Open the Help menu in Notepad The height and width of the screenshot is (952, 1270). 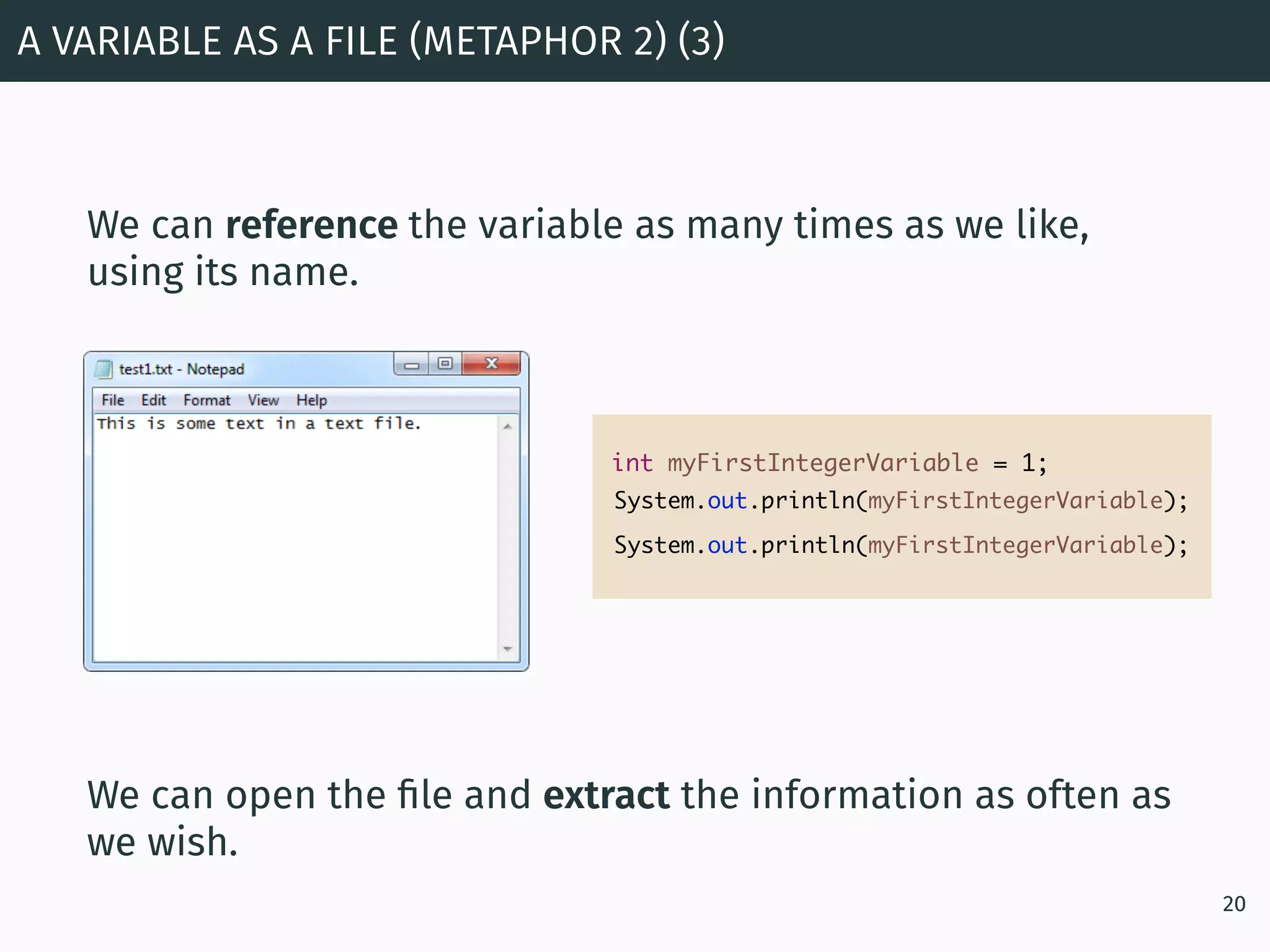(x=311, y=400)
